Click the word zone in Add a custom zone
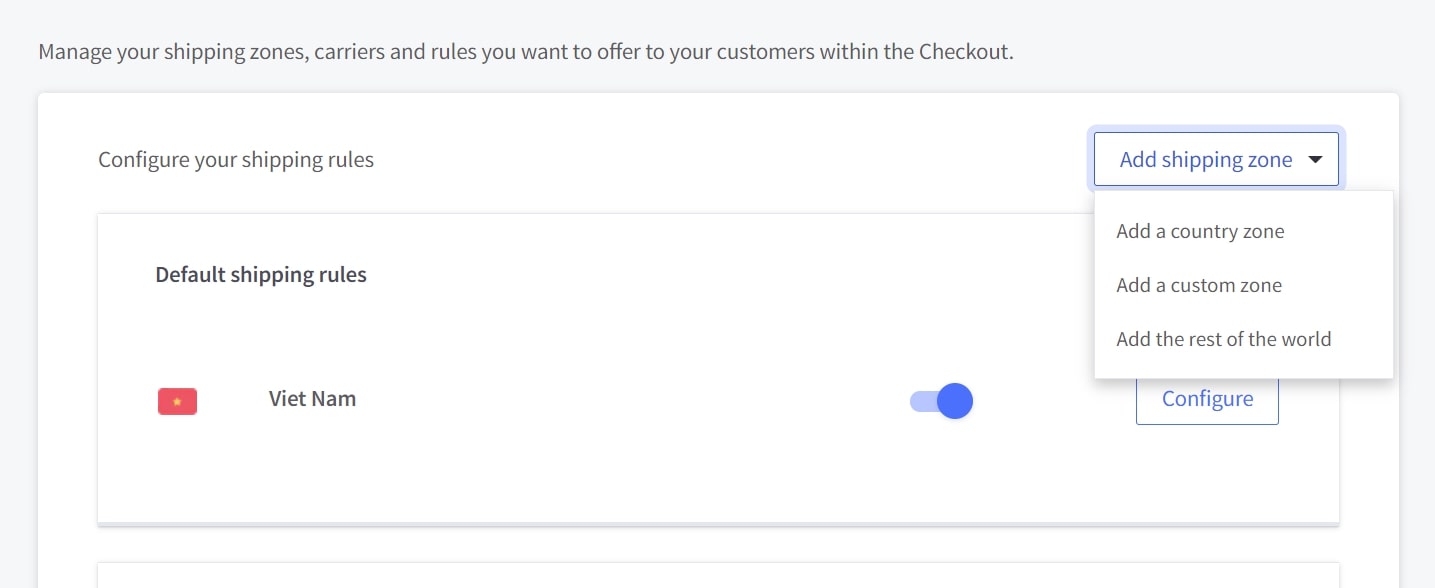Screen dimensions: 1435x588 [1258, 285]
